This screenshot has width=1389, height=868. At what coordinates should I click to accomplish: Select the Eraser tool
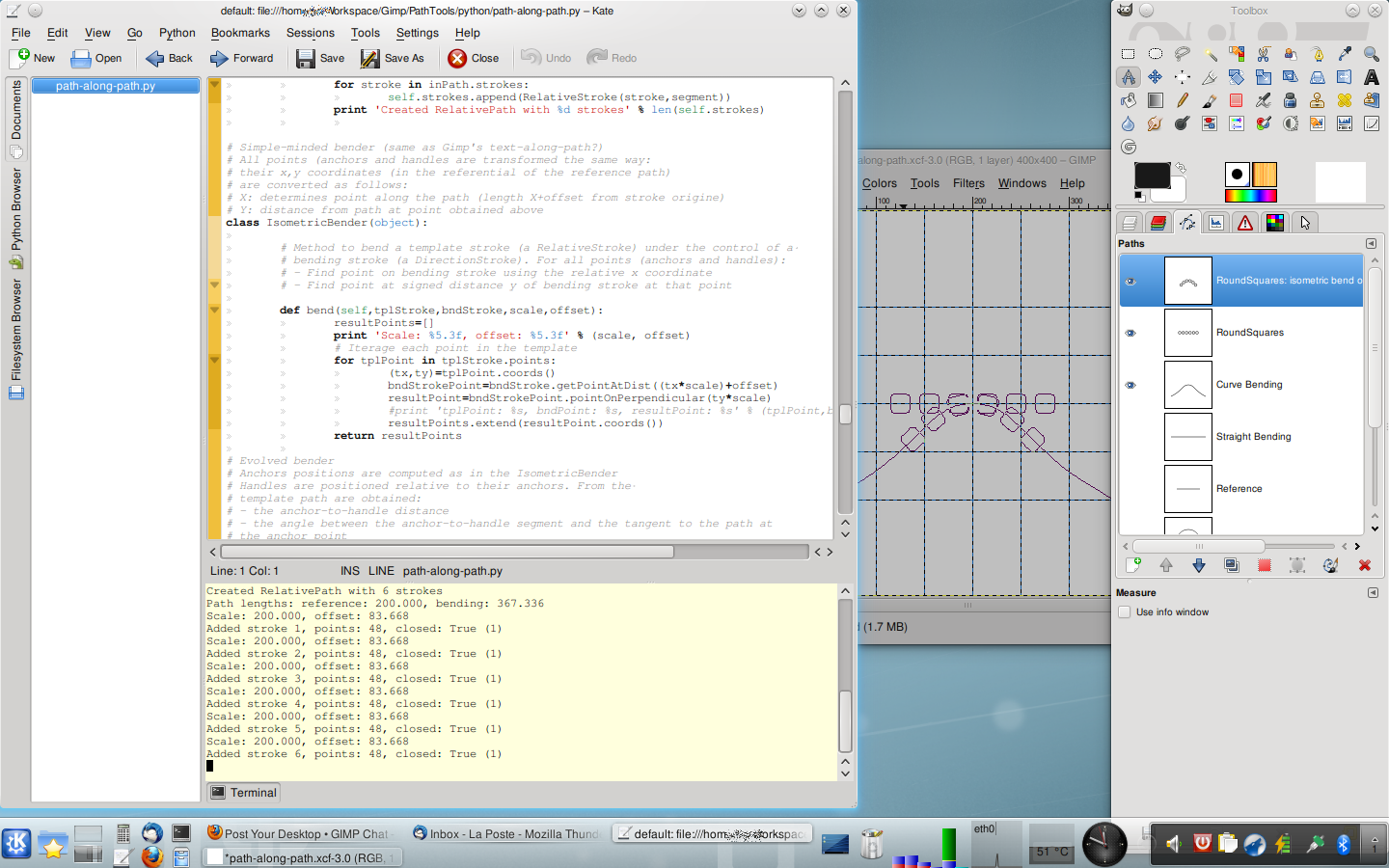point(1237,100)
